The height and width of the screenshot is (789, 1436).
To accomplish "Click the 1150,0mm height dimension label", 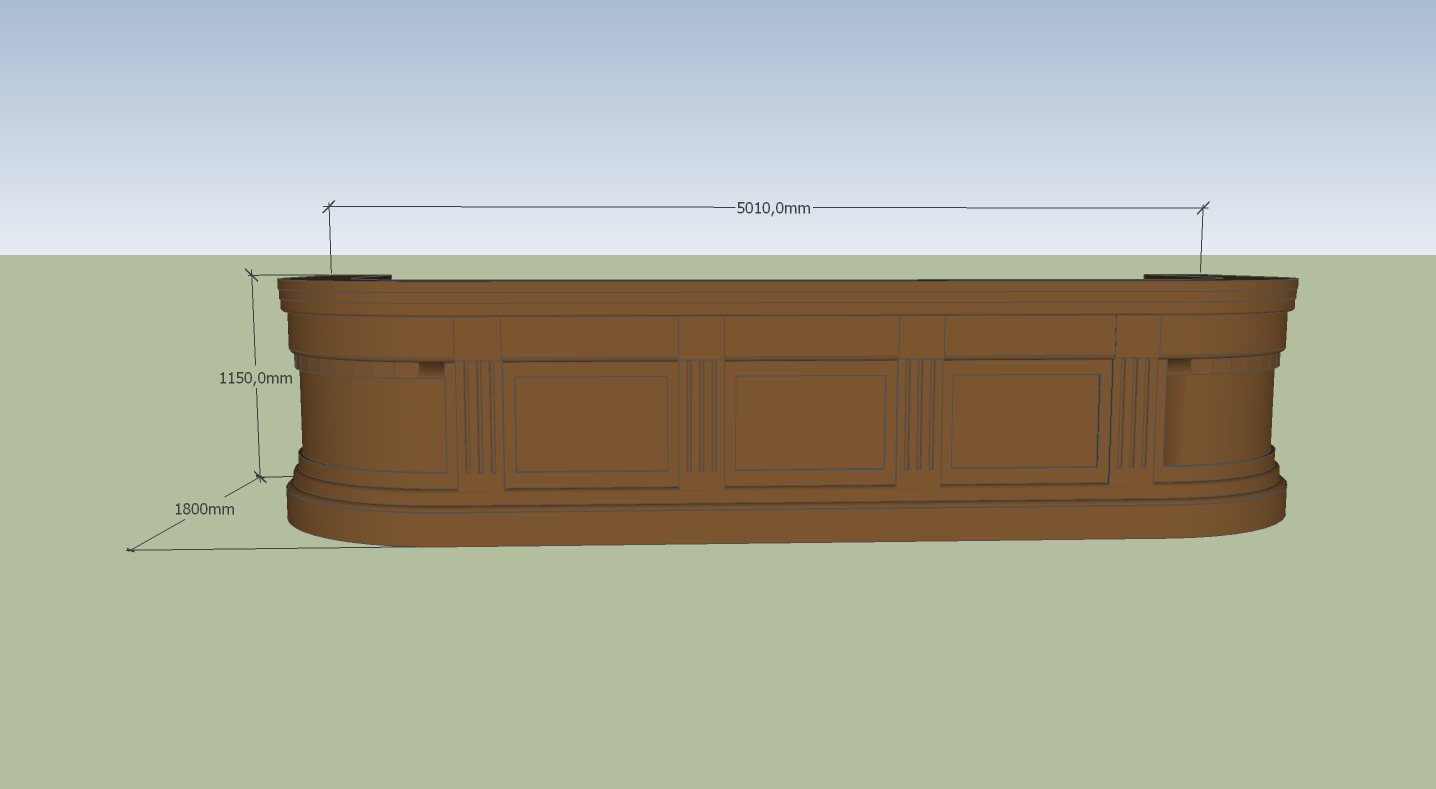I will click(x=256, y=378).
